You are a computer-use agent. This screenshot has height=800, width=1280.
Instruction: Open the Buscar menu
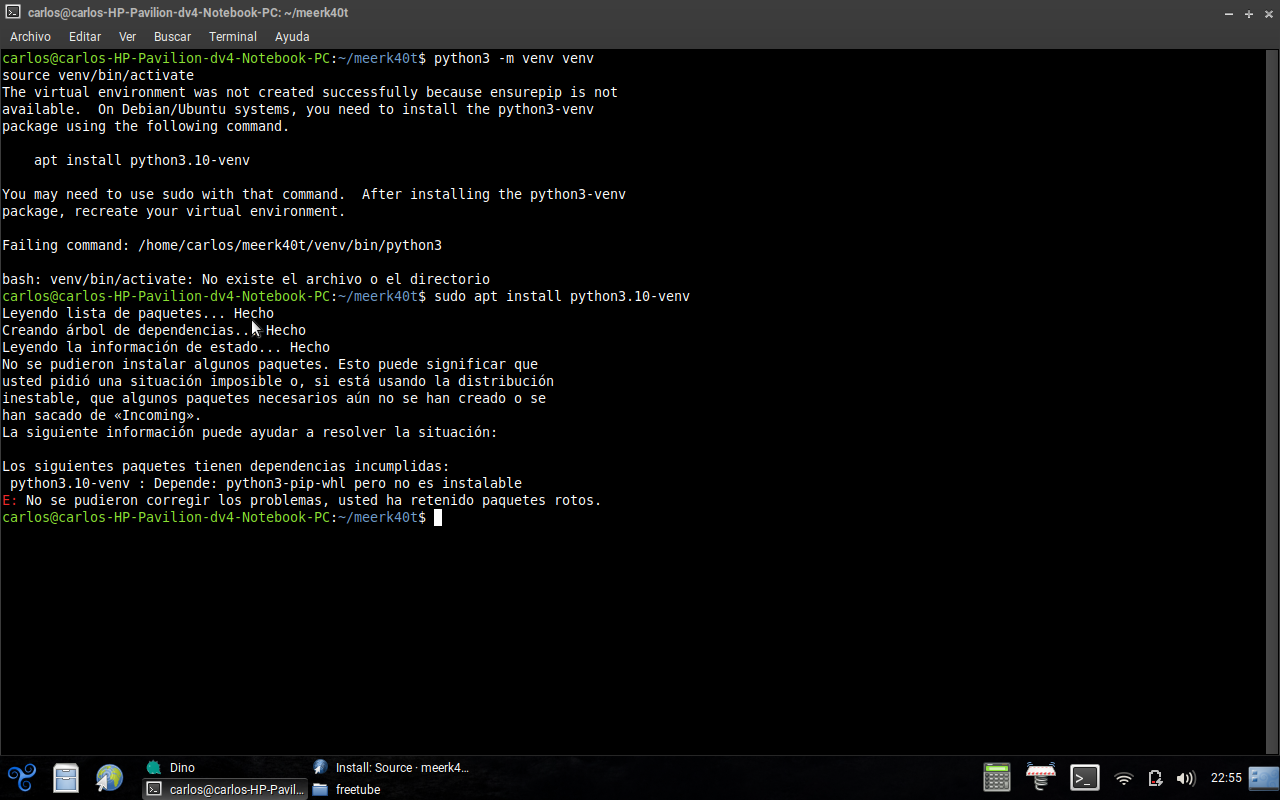(172, 37)
